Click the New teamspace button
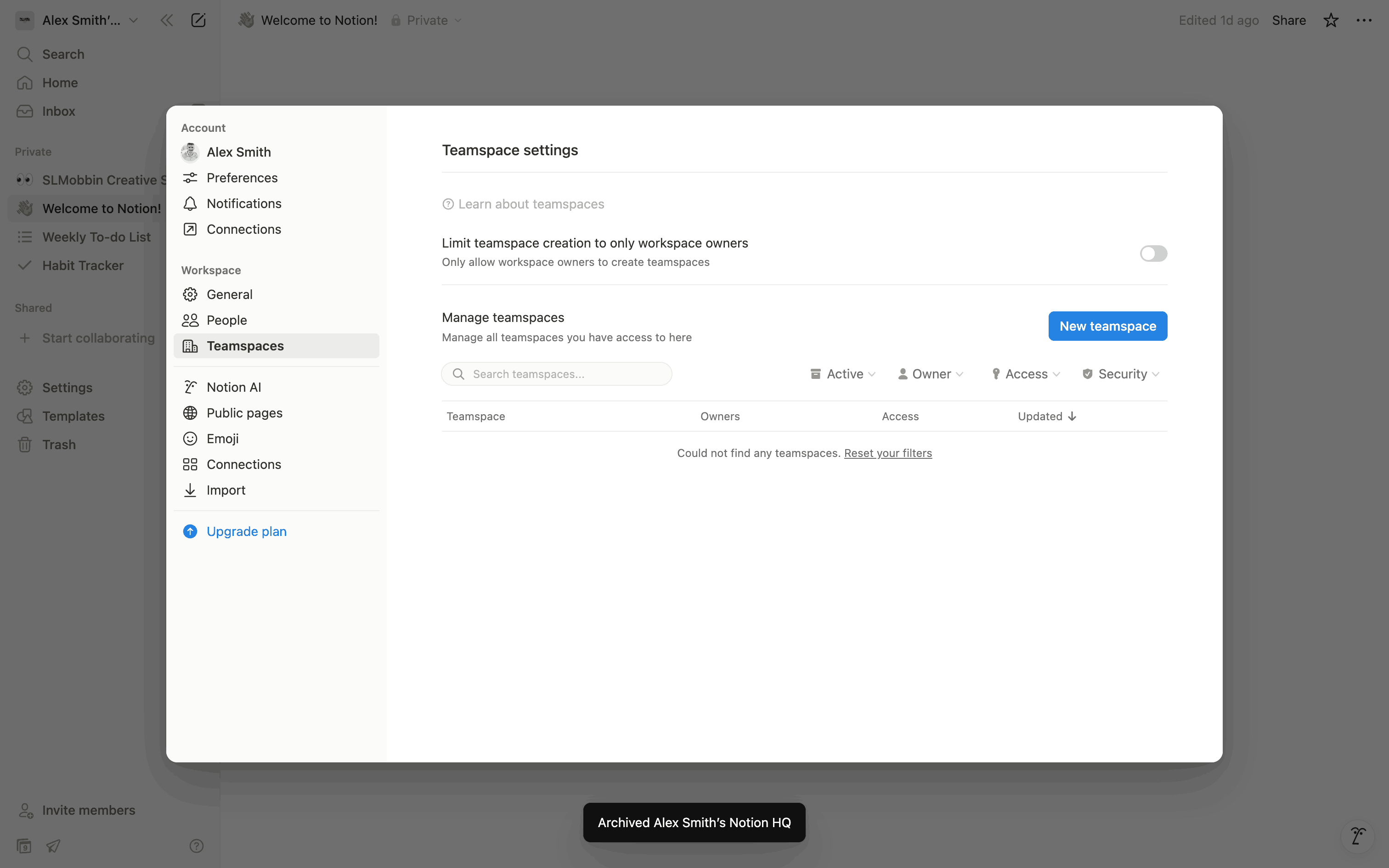 (x=1107, y=326)
